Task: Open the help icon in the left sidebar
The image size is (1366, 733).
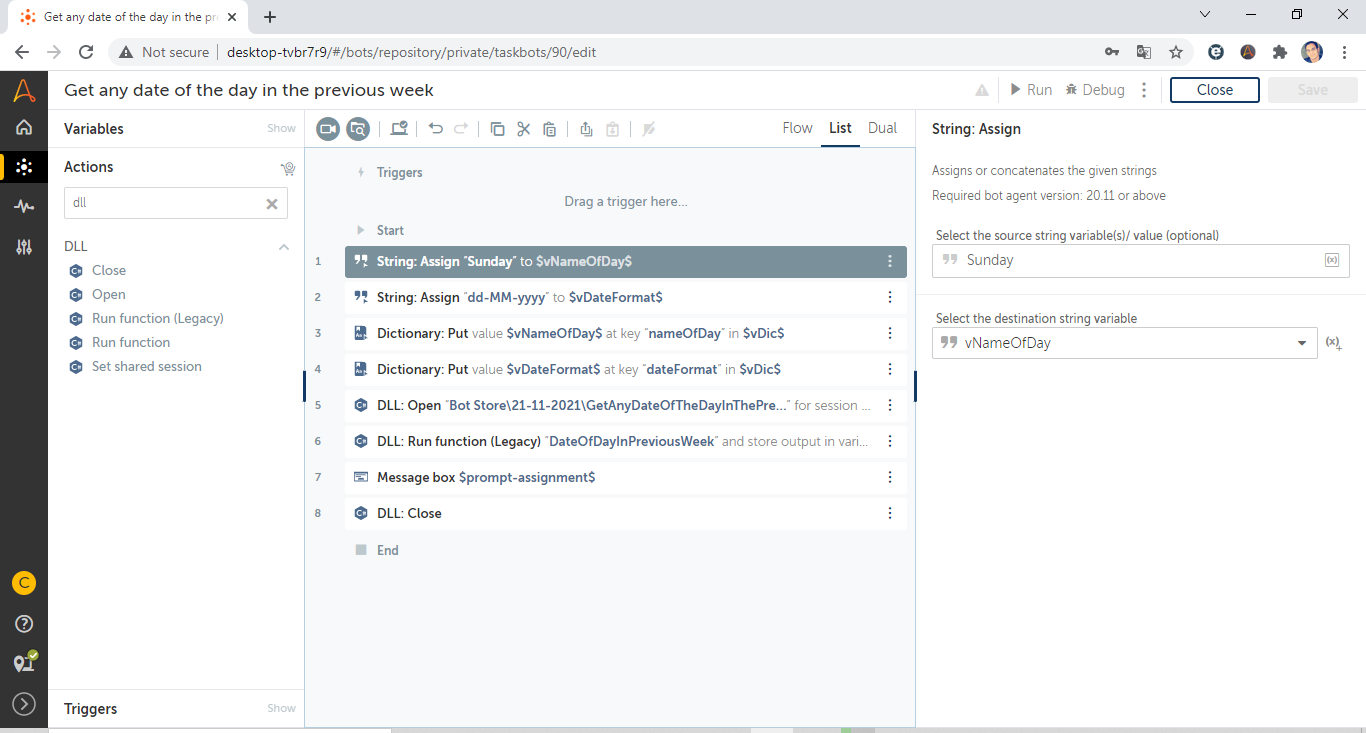Action: pyautogui.click(x=24, y=623)
